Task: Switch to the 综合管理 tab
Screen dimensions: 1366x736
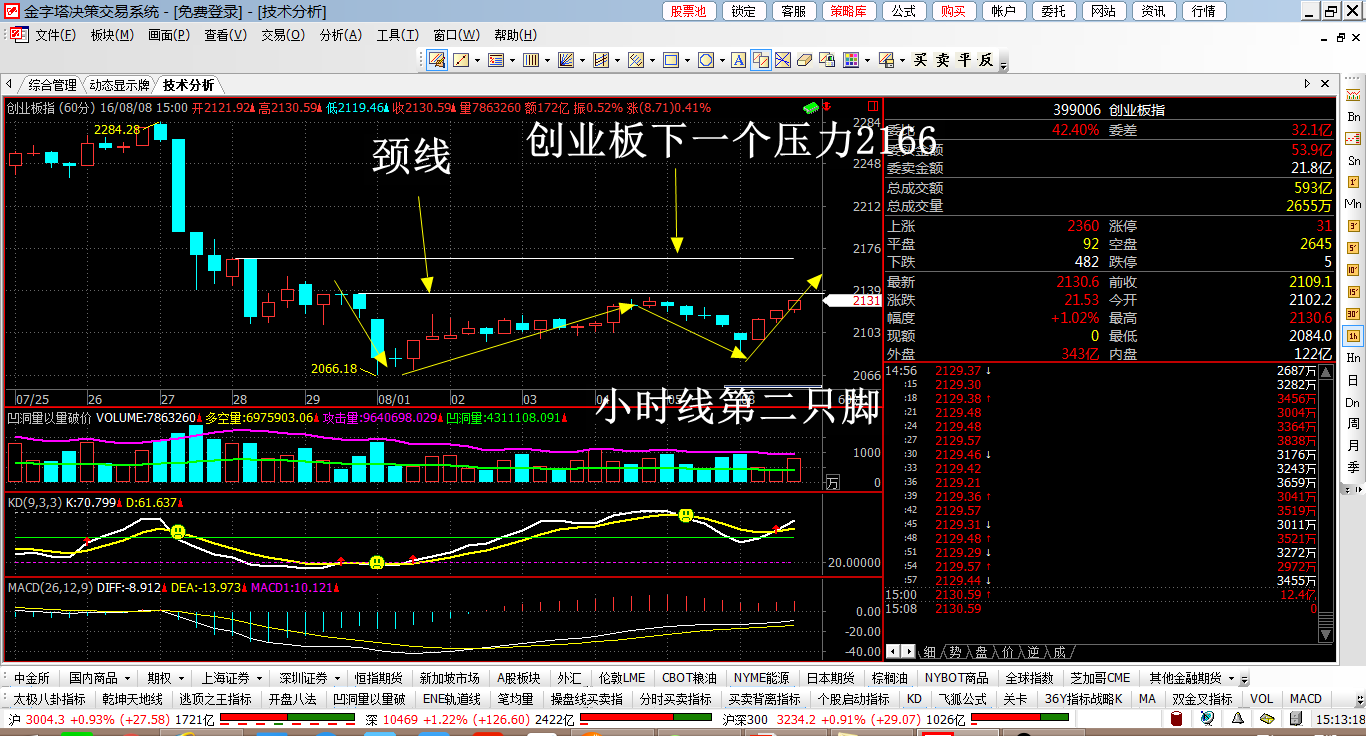Action: coord(52,85)
